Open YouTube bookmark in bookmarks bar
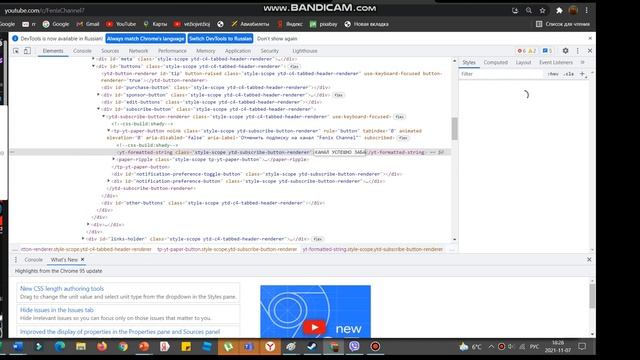640x360 pixels. point(121,24)
